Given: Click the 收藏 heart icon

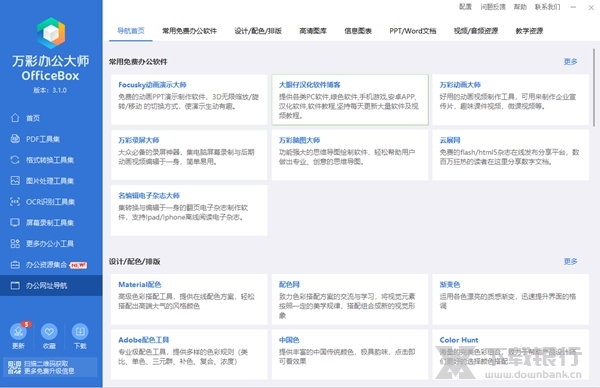Looking at the screenshot, I should click(49, 332).
